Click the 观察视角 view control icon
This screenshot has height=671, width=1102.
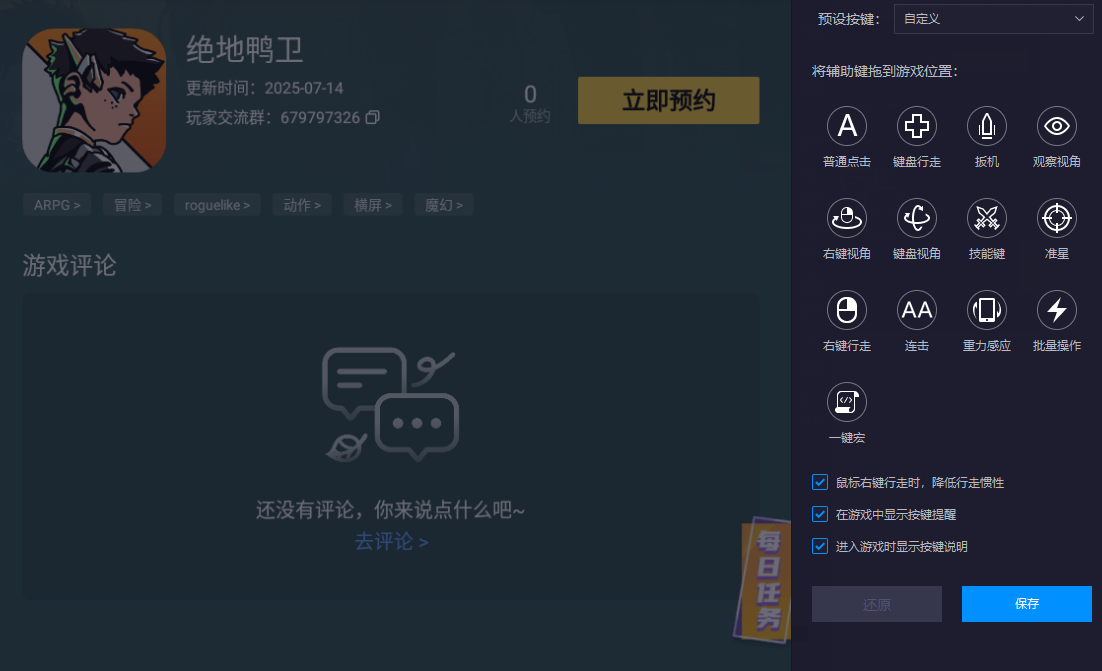[x=1056, y=127]
